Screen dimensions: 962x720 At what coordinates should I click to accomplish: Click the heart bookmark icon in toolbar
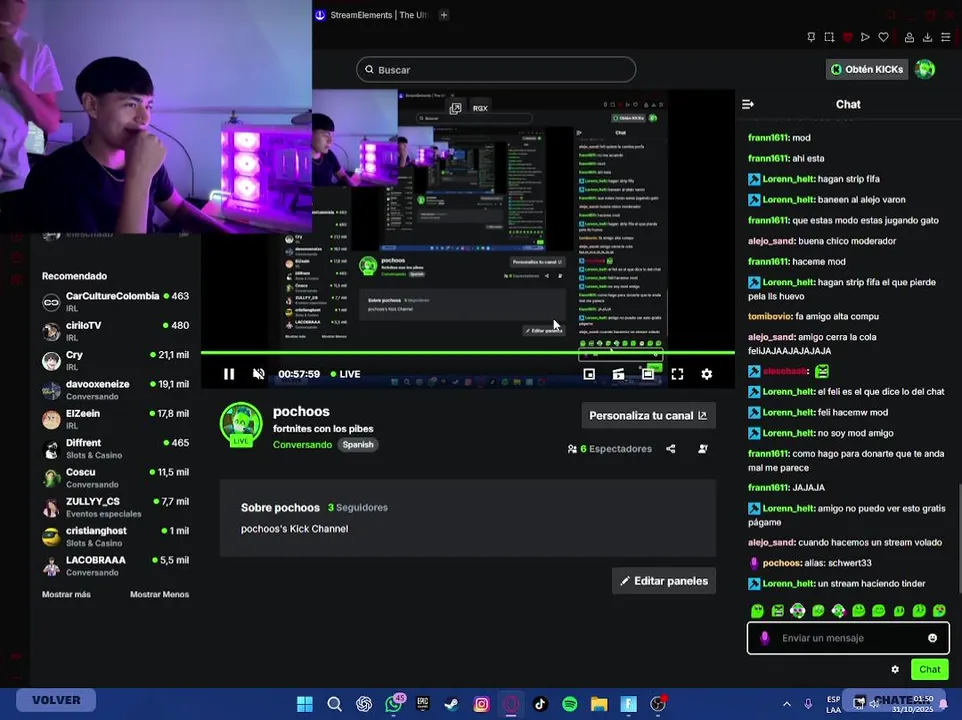pyautogui.click(x=883, y=37)
